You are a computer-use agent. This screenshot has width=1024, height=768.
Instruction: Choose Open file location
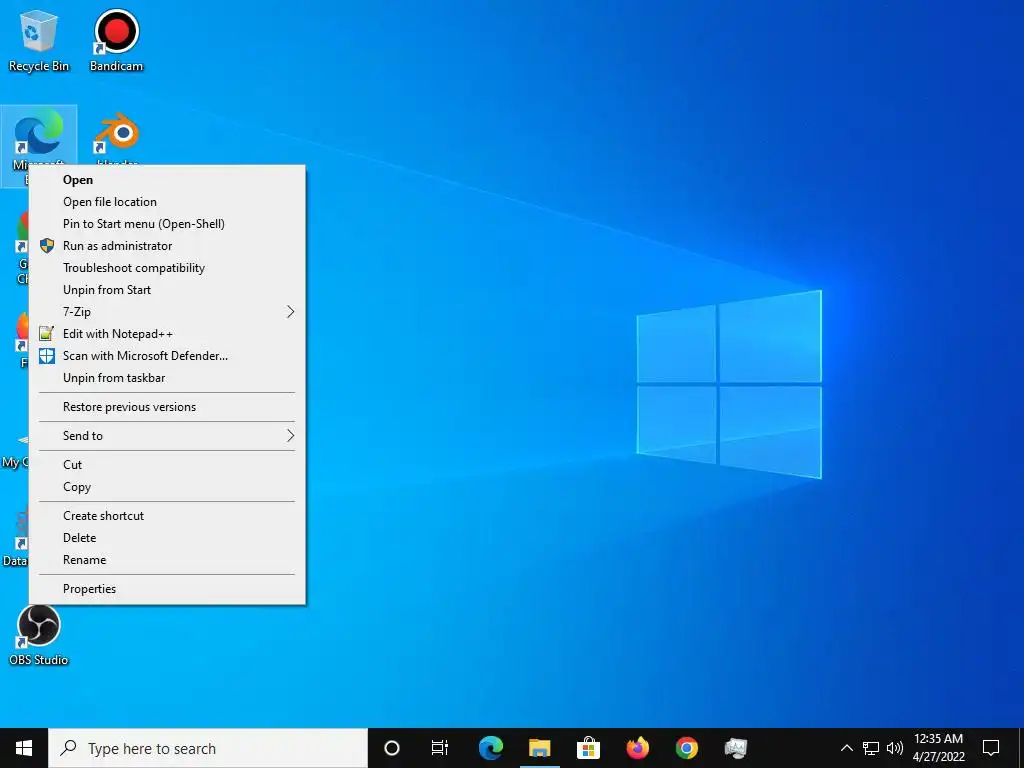click(x=167, y=202)
